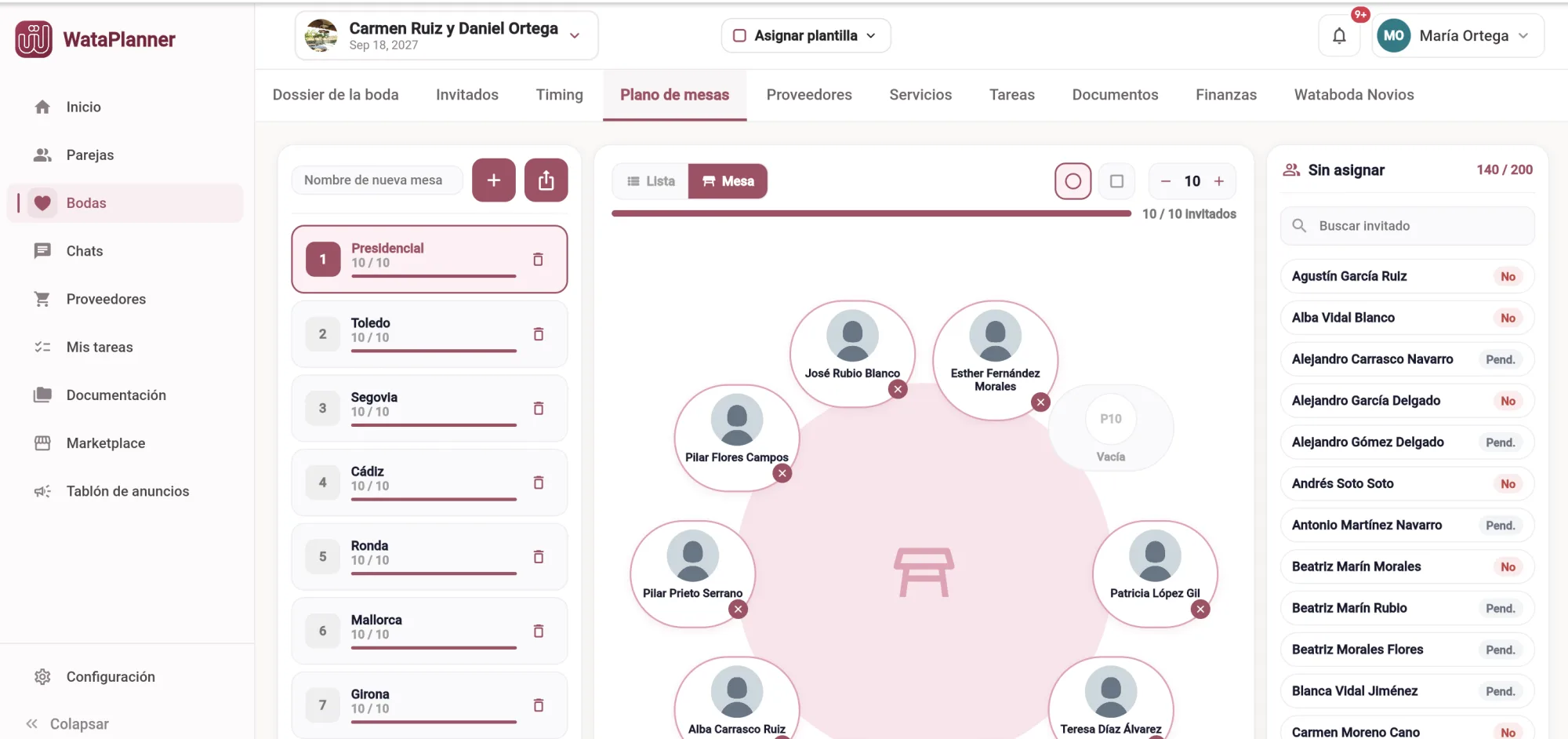Decrease seat count with minus
This screenshot has width=1568, height=739.
(x=1166, y=181)
